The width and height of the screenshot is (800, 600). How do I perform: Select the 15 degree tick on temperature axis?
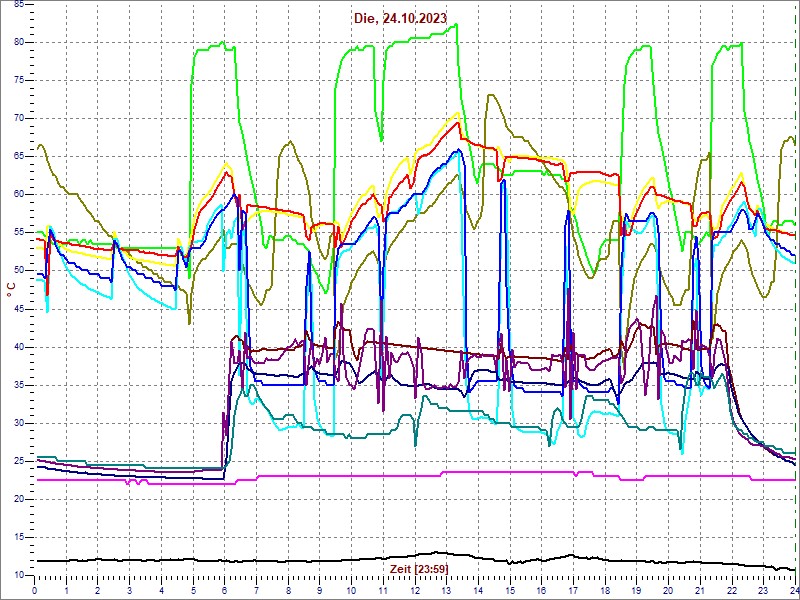coord(18,538)
